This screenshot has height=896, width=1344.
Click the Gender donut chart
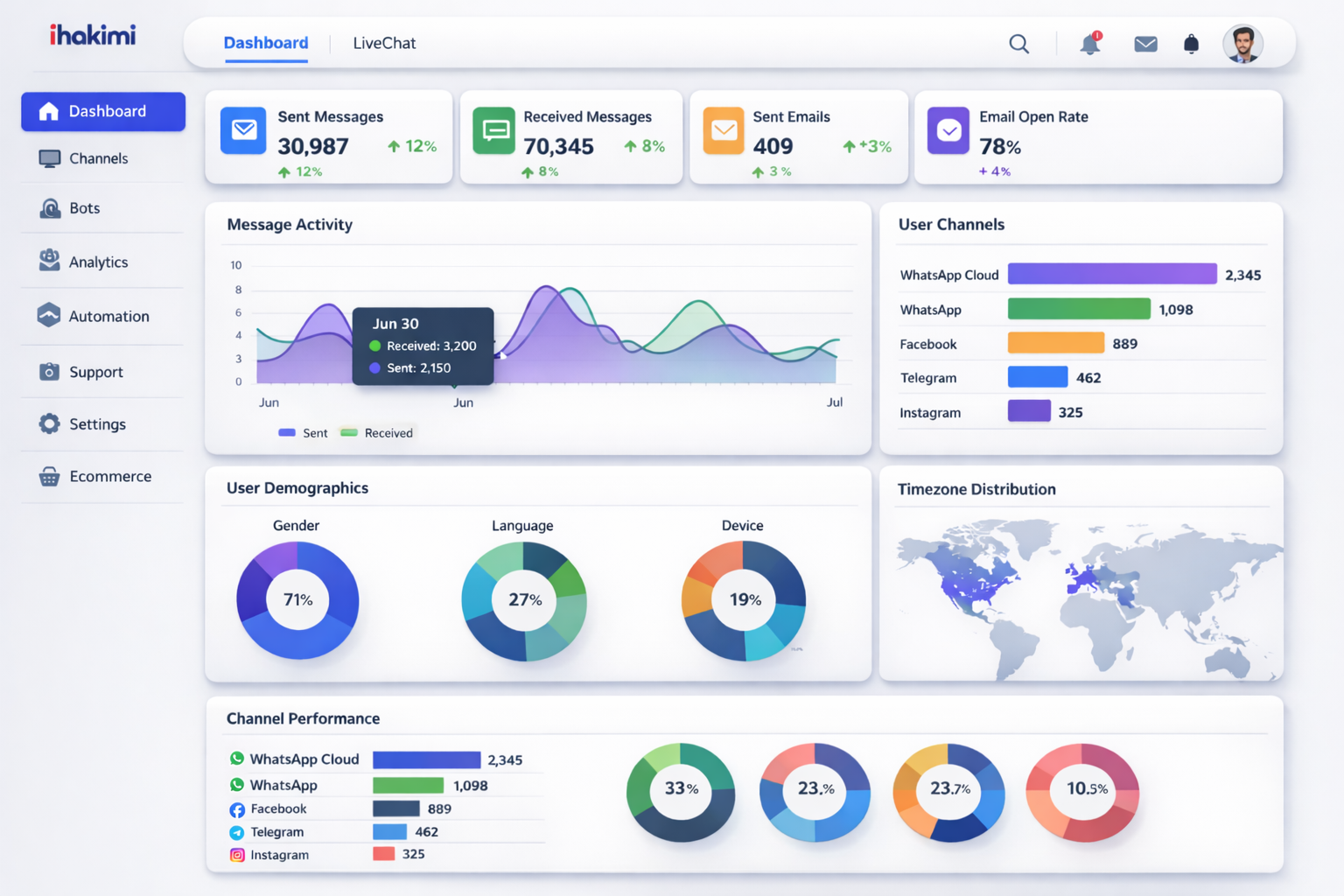(x=297, y=599)
